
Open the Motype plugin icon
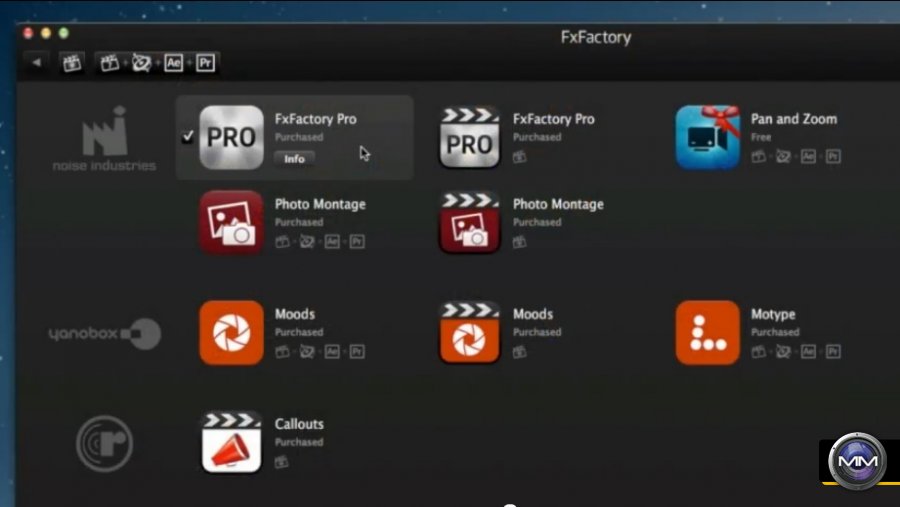pyautogui.click(x=708, y=332)
